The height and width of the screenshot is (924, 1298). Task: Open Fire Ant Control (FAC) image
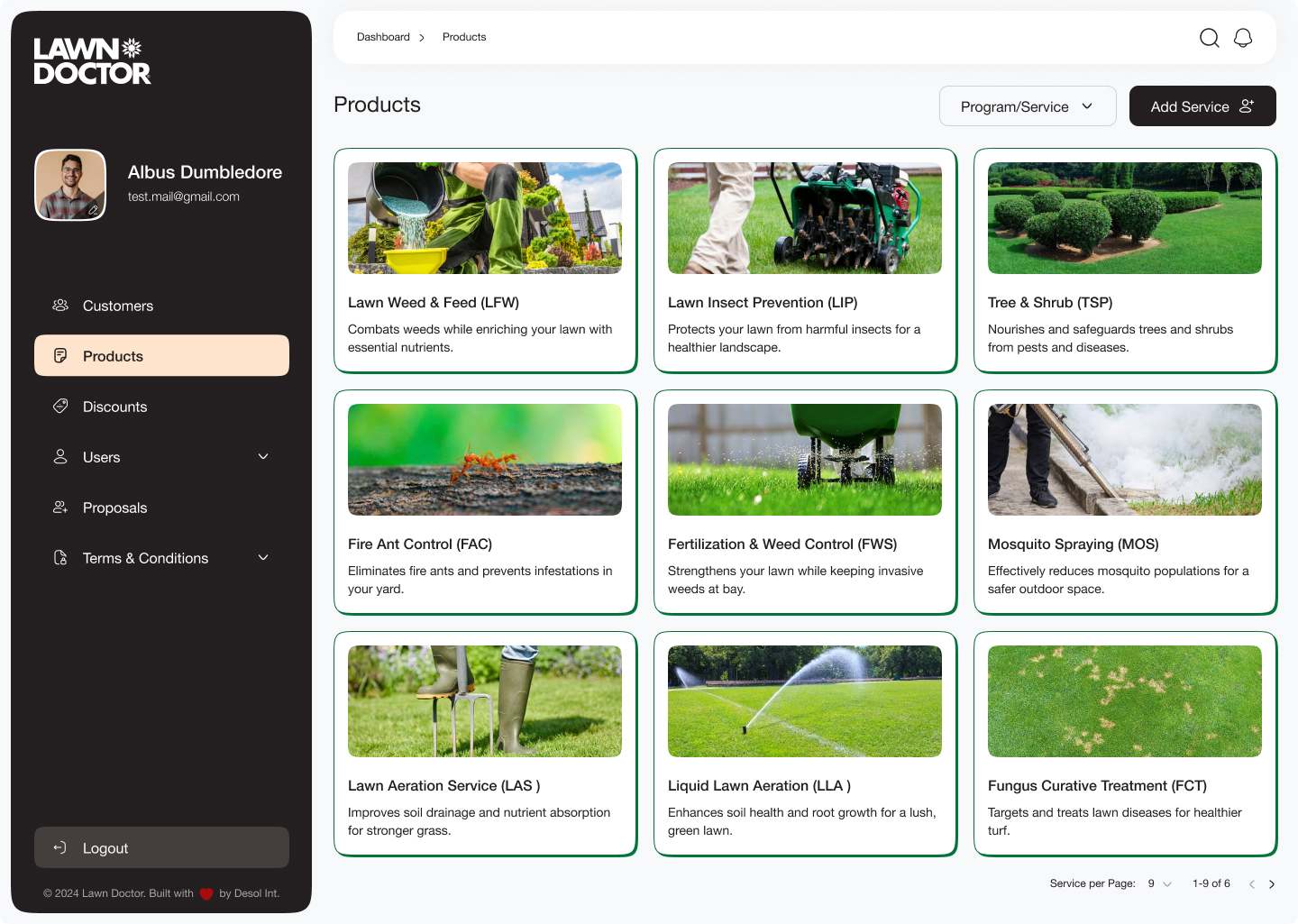point(485,460)
